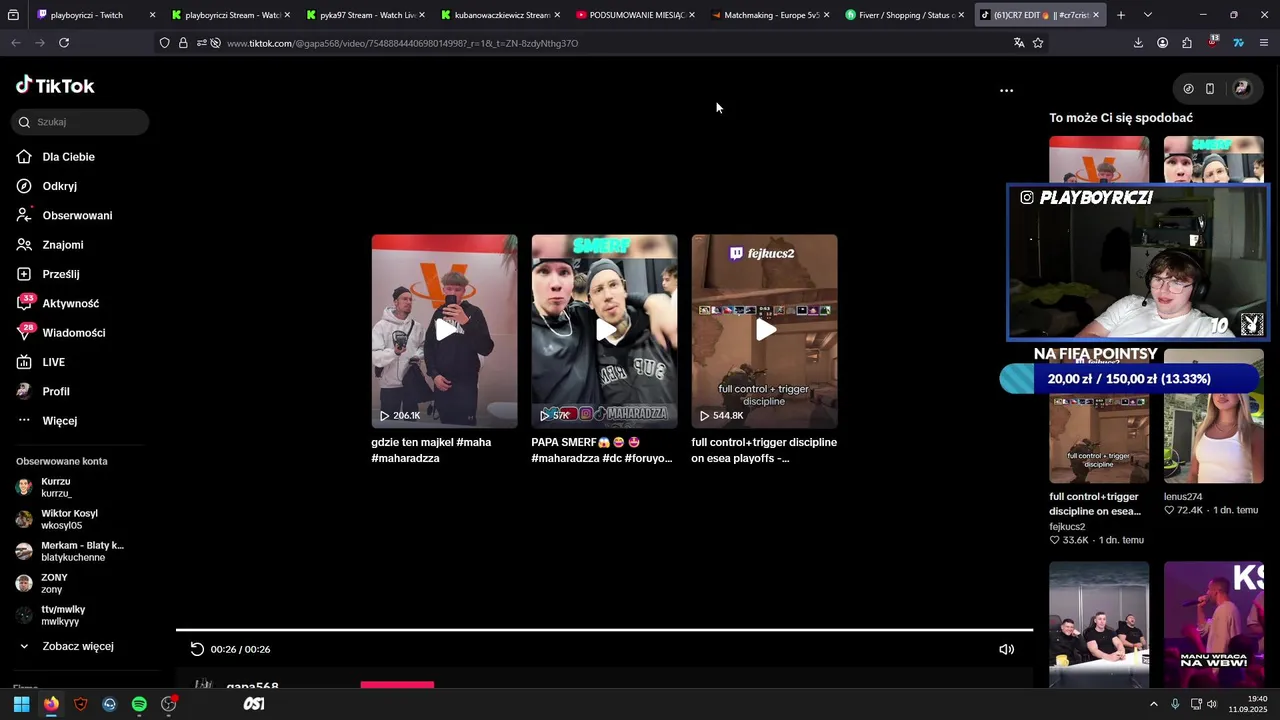
Task: Open a new browser tab
Action: click(x=1121, y=15)
